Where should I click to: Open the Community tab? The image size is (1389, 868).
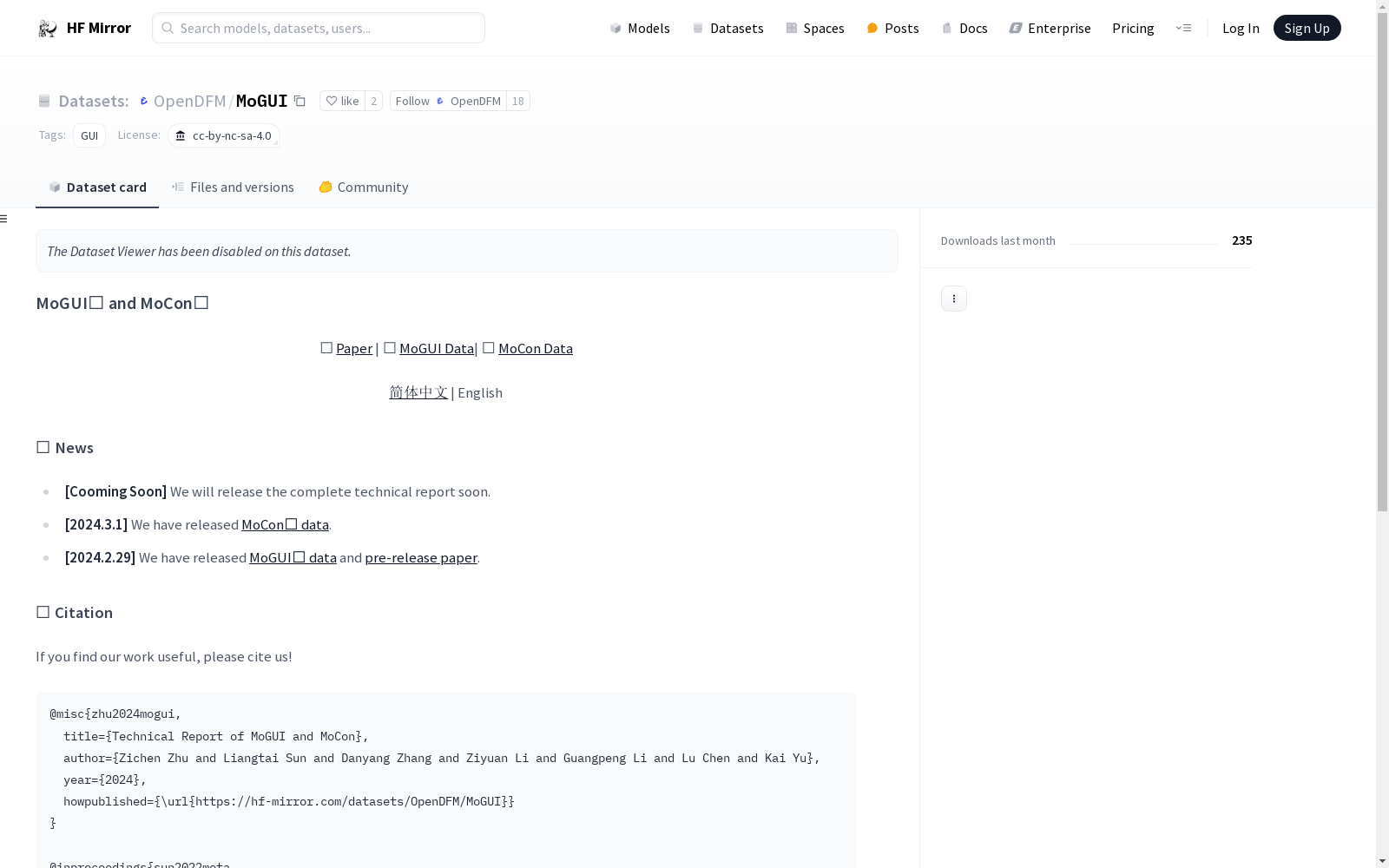(363, 187)
